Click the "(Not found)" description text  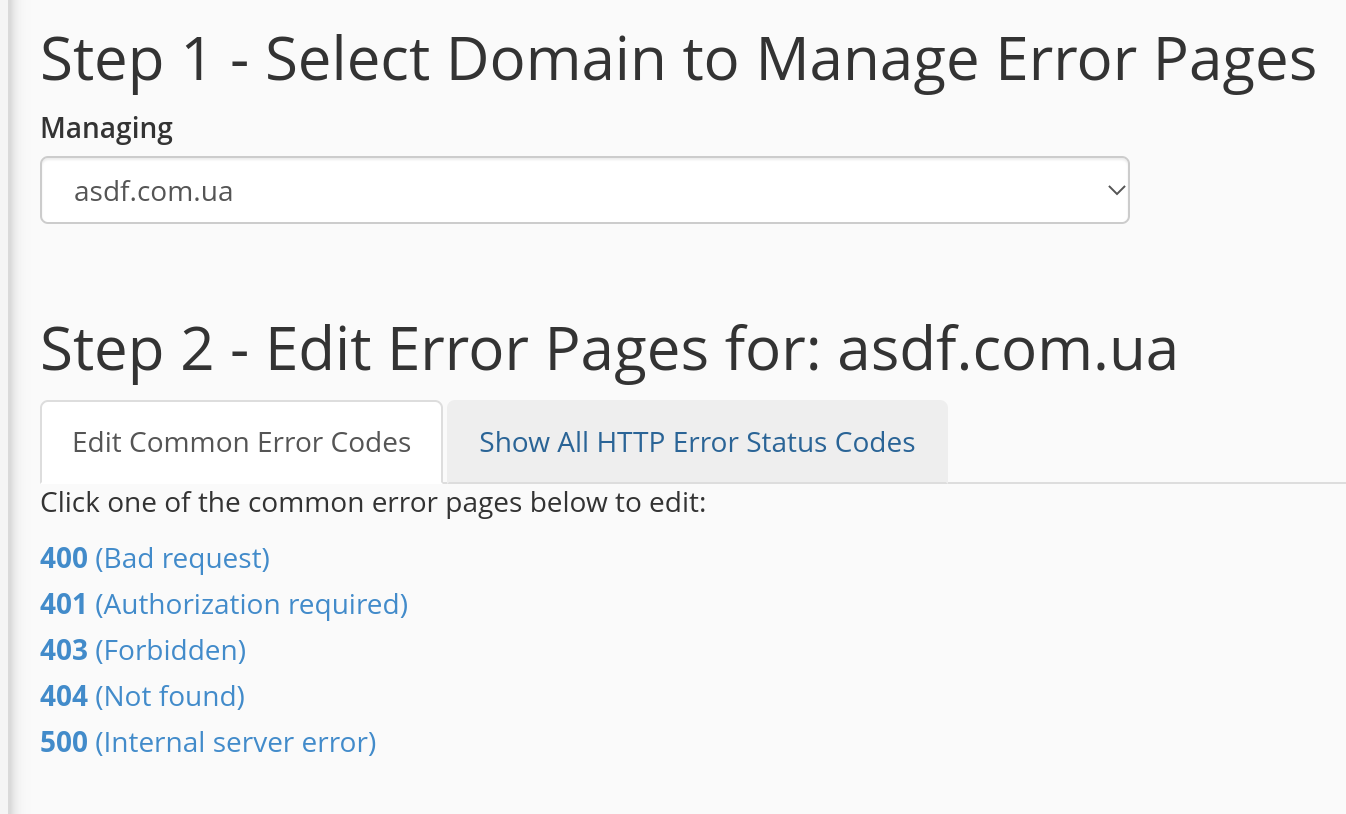(x=170, y=696)
